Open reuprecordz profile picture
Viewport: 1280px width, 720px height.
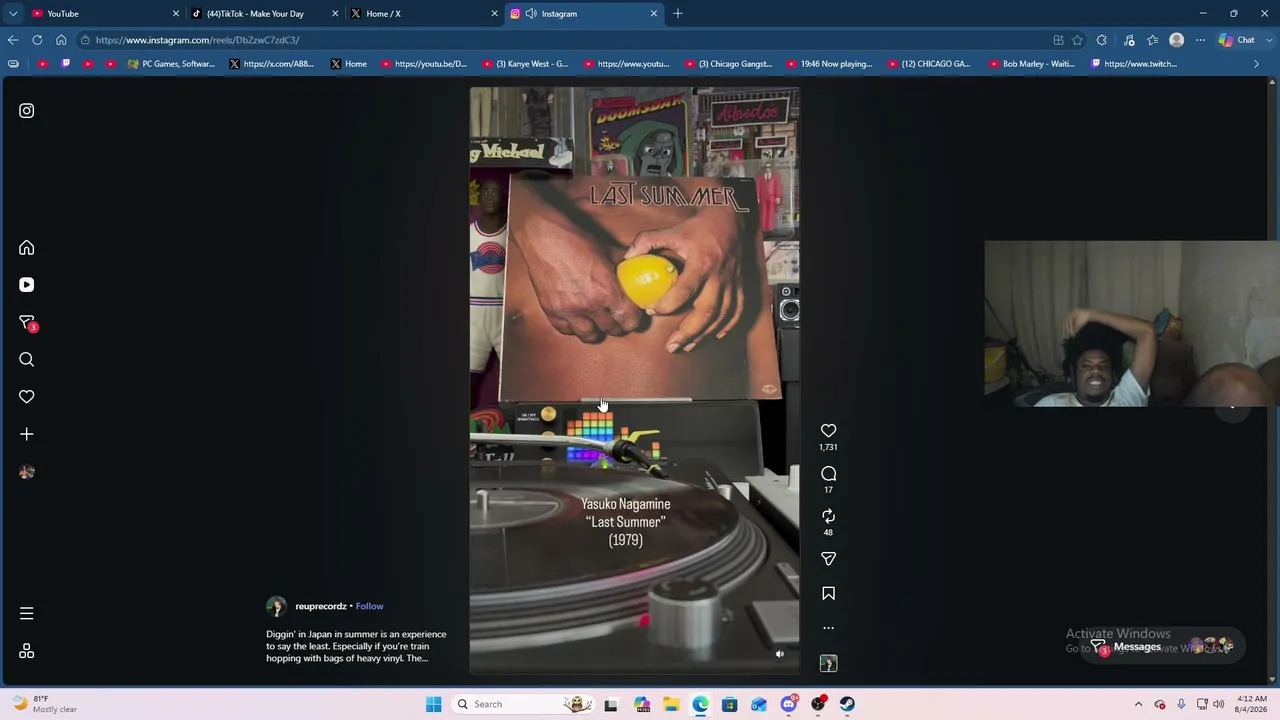276,606
